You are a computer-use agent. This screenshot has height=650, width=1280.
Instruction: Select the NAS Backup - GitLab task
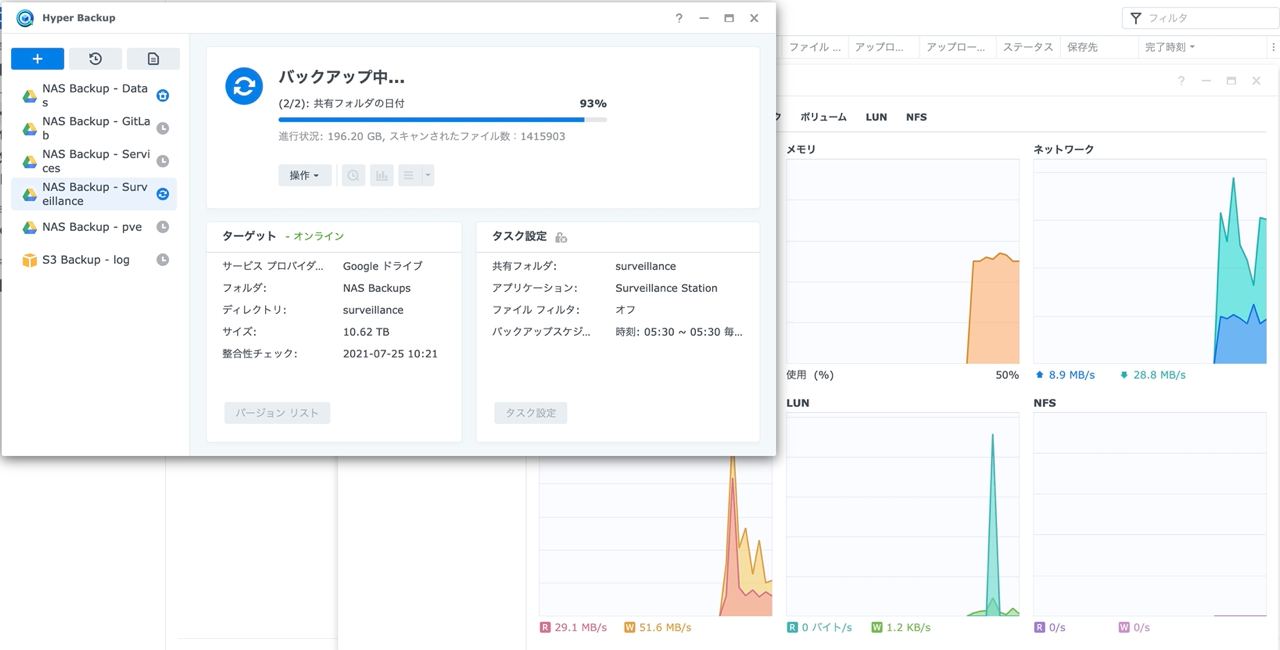coord(94,128)
